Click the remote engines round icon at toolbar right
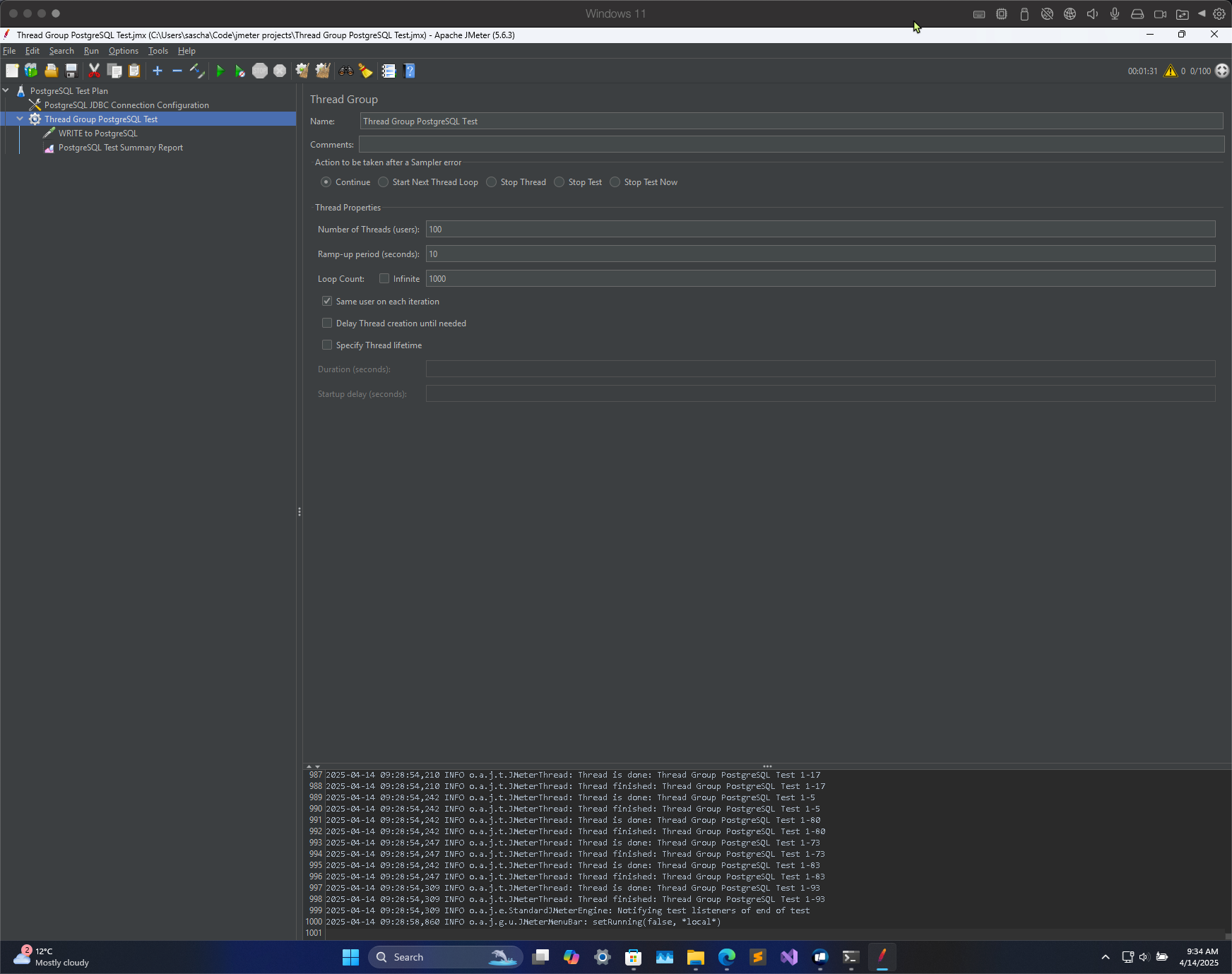The height and width of the screenshot is (974, 1232). pos(1222,71)
